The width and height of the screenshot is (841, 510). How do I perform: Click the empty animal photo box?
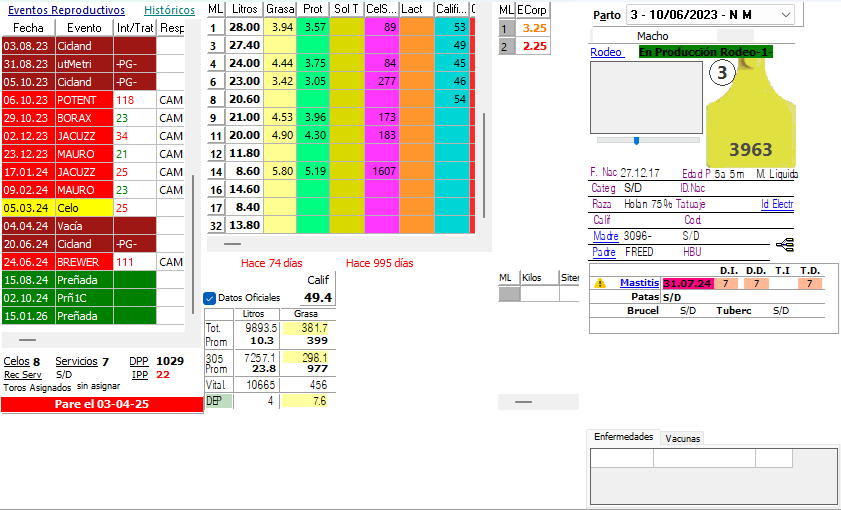click(646, 97)
